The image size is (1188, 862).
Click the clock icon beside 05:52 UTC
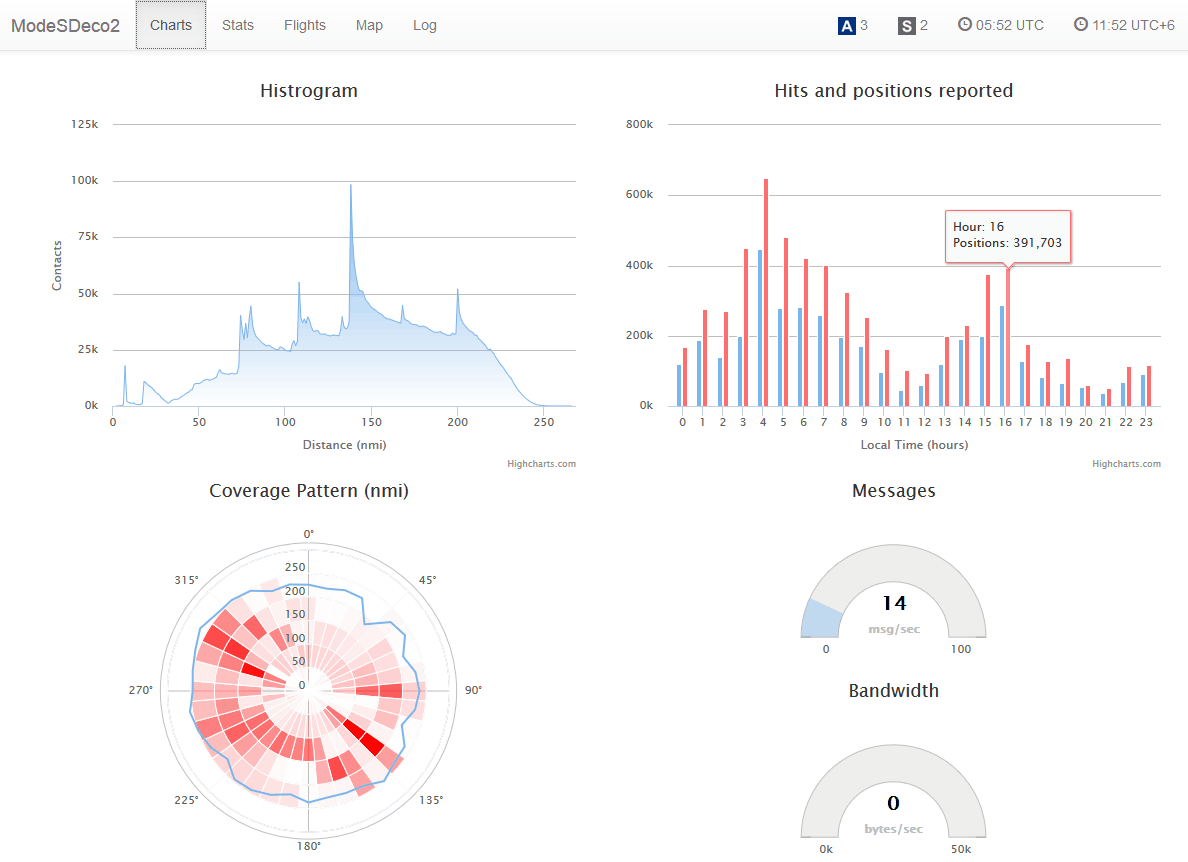click(965, 25)
